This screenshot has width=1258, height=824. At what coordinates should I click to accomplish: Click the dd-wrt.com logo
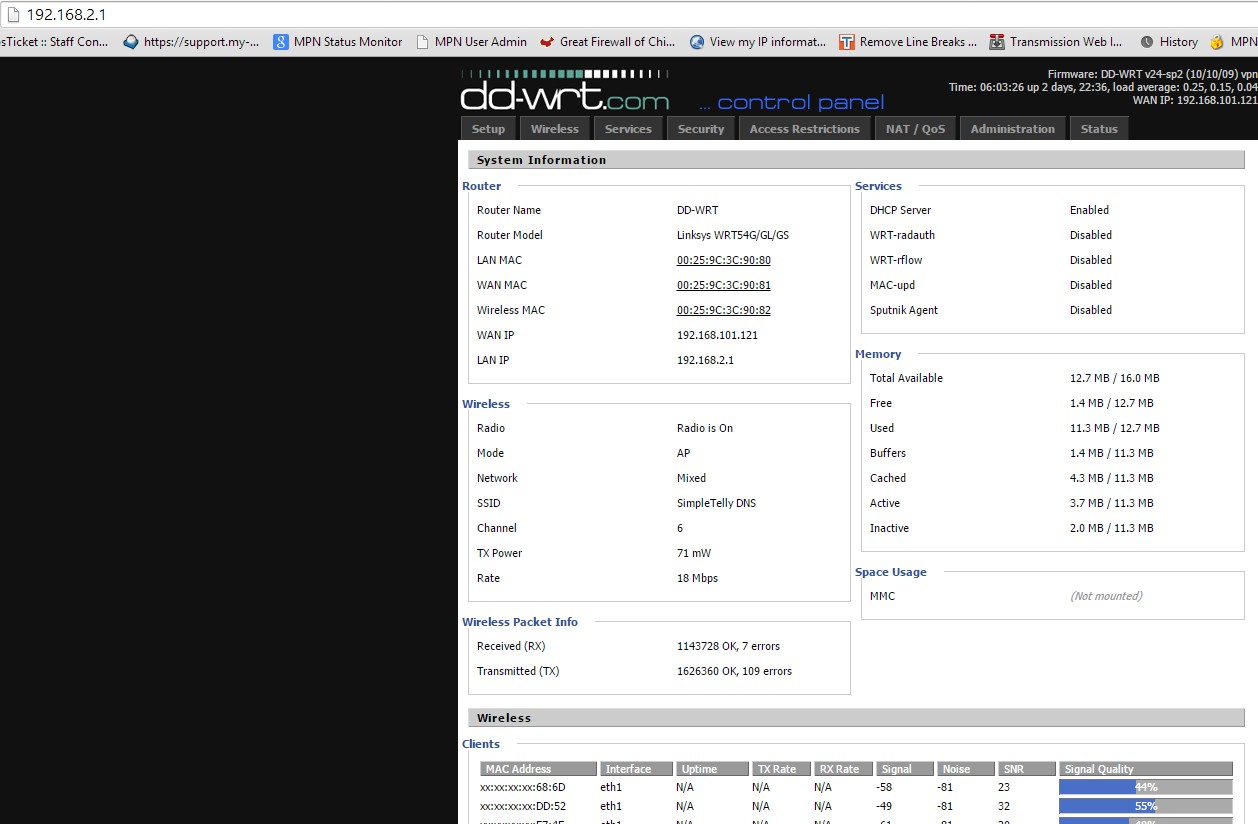tap(565, 92)
